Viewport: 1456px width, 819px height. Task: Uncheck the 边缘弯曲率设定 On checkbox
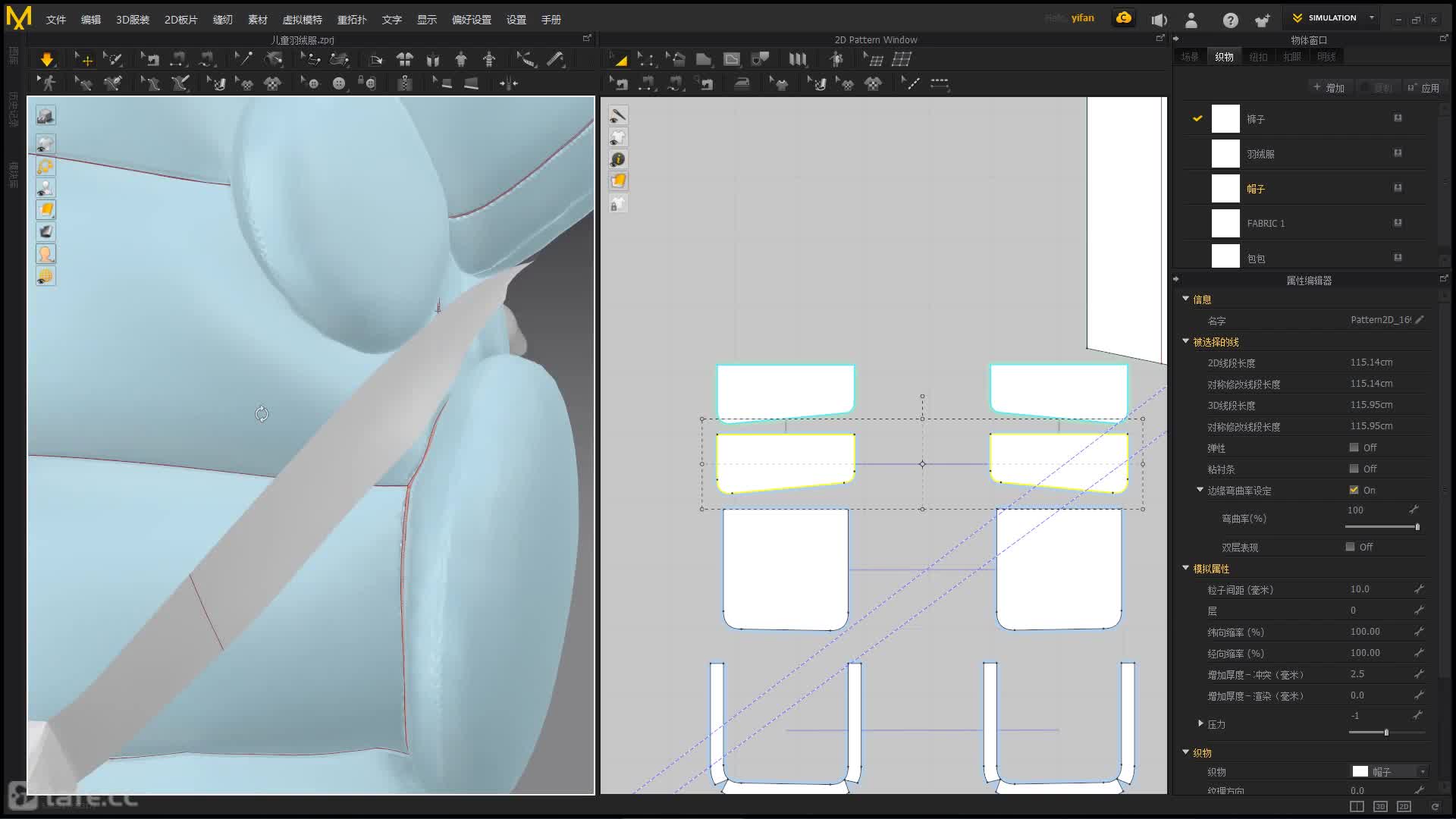pos(1354,490)
